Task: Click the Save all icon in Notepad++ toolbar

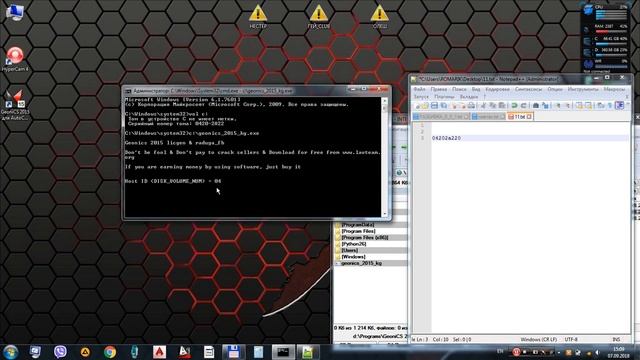Action: click(x=444, y=106)
